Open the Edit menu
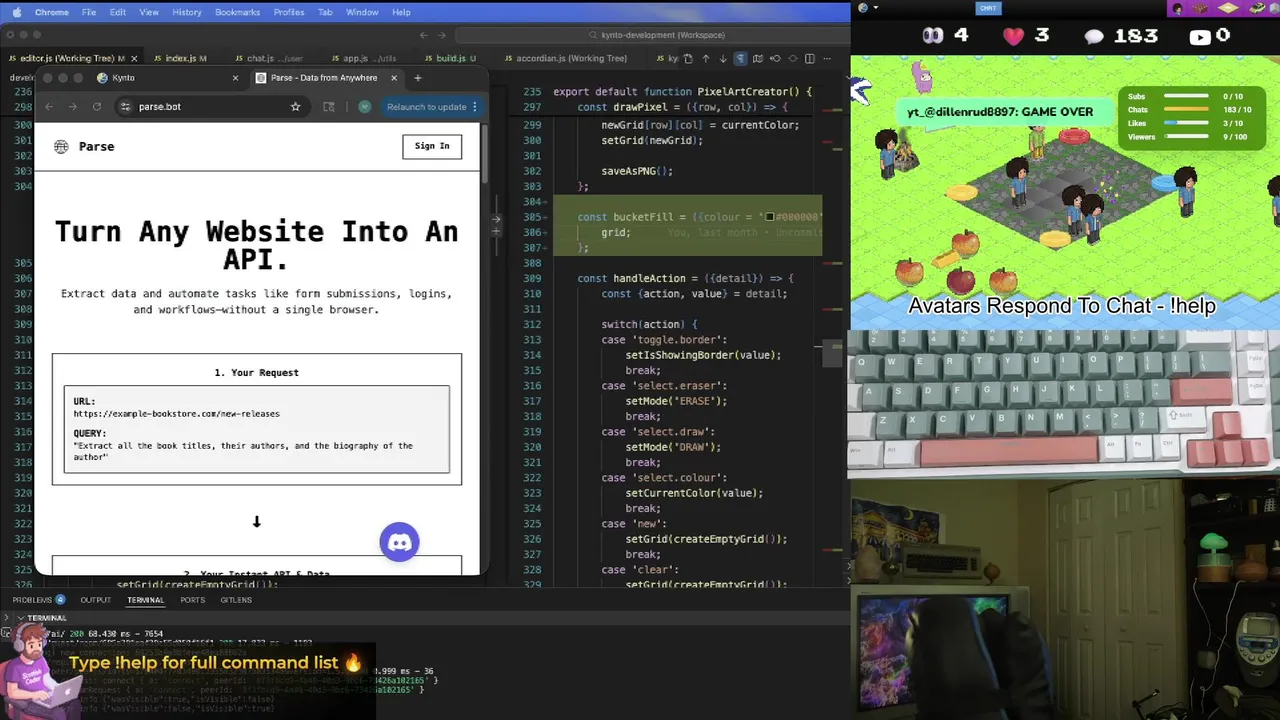This screenshot has width=1280, height=720. 118,12
